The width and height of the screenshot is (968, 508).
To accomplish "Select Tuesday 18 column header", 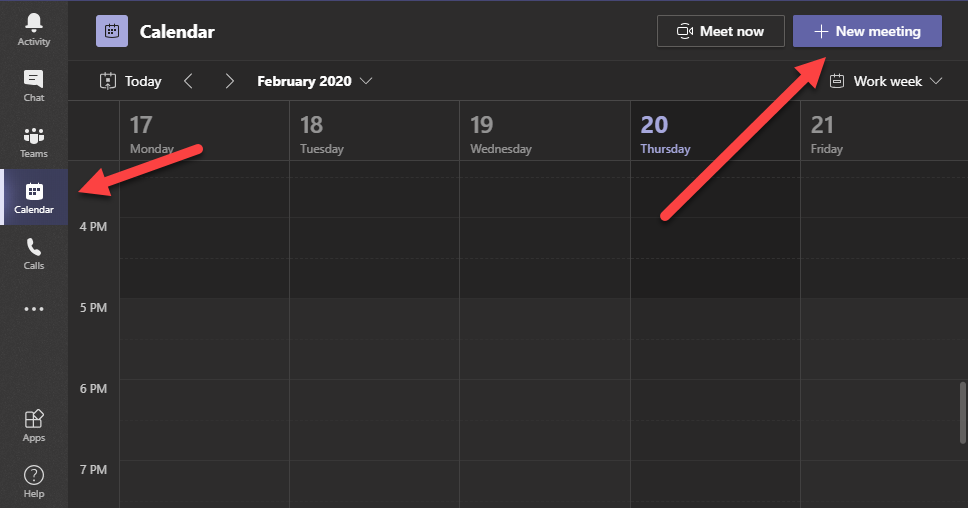I will [375, 131].
